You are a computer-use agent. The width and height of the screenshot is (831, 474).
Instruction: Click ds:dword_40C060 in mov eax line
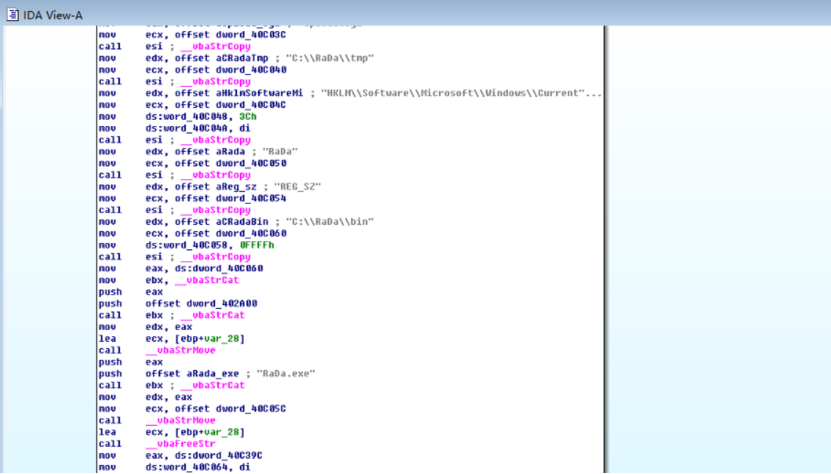click(219, 268)
